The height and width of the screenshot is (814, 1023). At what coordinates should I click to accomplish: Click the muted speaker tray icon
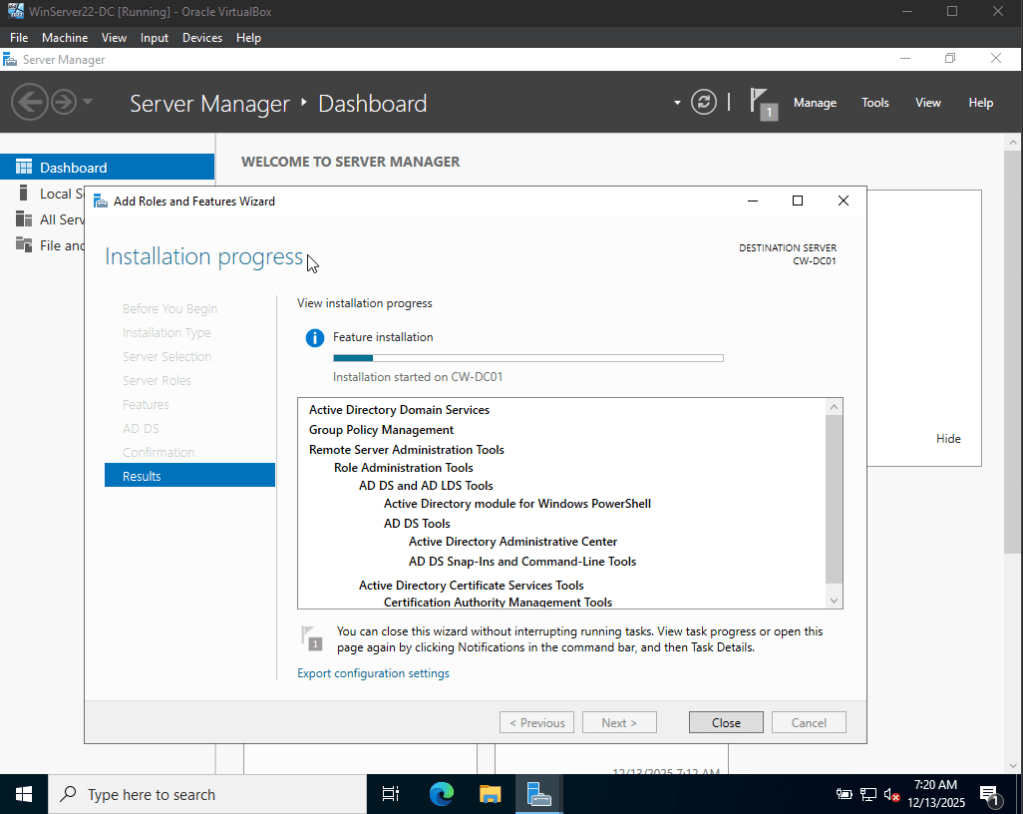click(891, 794)
